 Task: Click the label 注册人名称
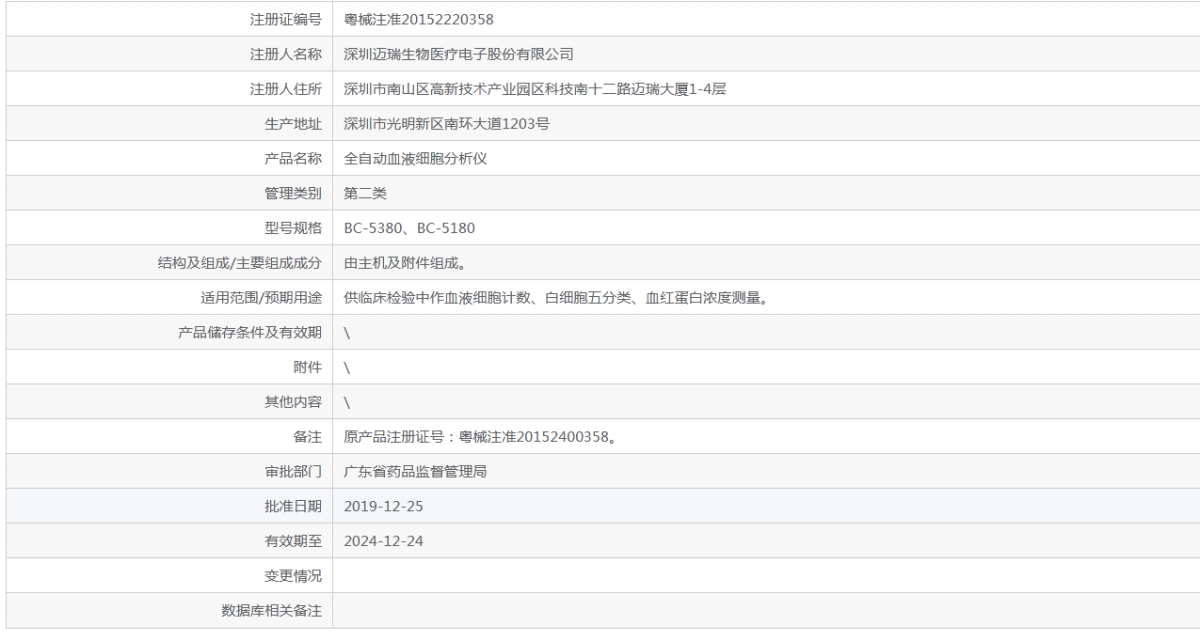pos(286,54)
